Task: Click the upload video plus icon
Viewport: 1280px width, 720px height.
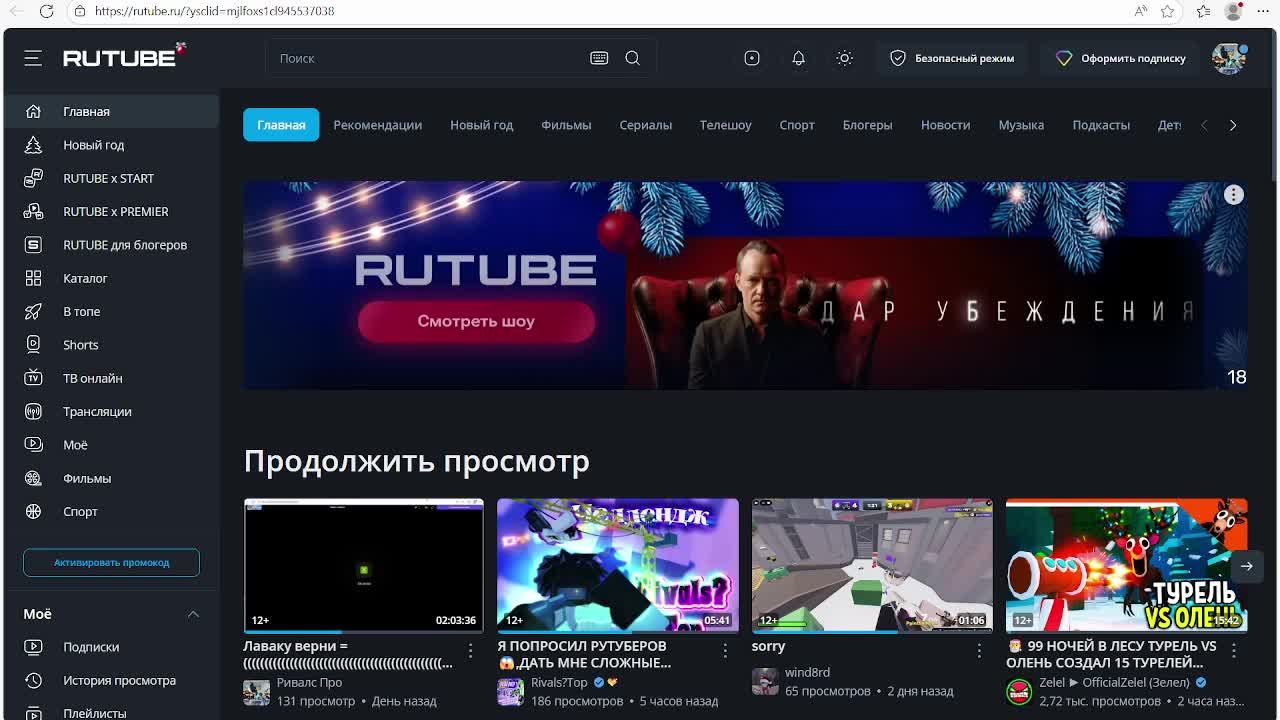Action: tap(752, 58)
